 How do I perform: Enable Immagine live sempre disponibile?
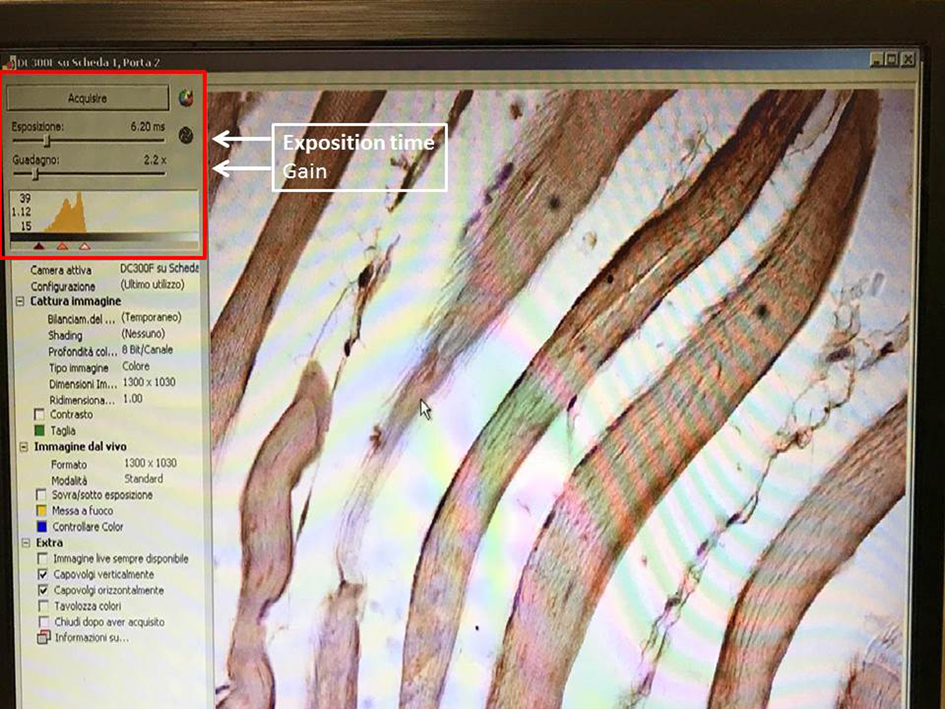coord(43,559)
